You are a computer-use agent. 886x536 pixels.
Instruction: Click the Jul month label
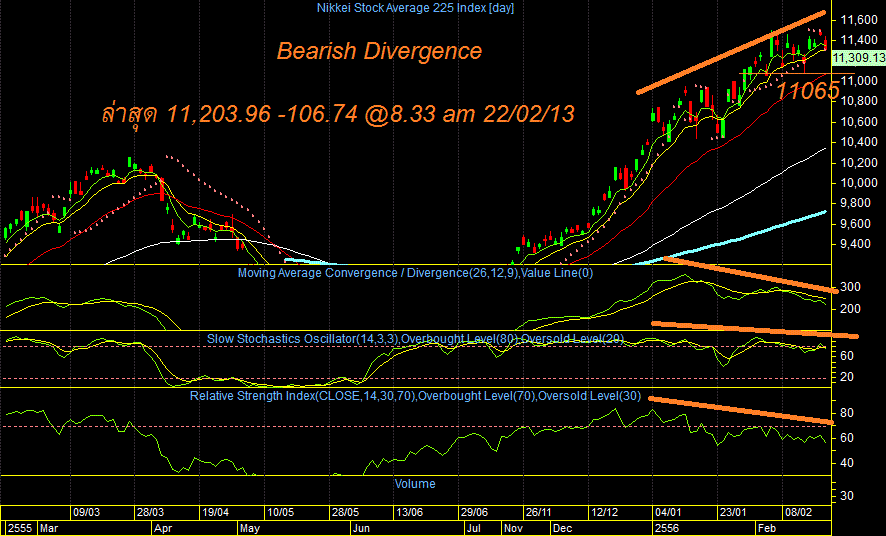474,529
